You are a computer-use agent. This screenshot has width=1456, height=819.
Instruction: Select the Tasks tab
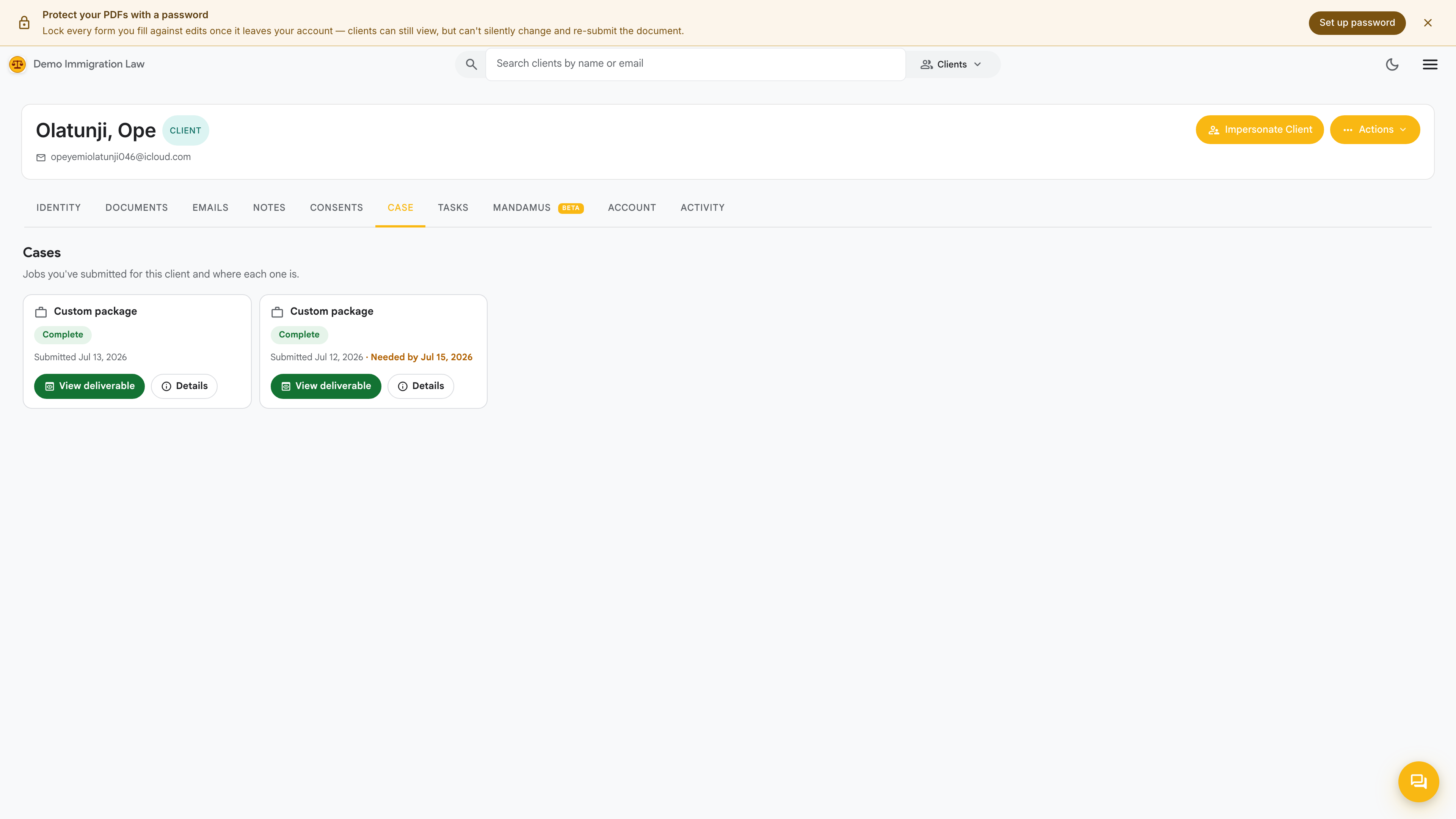453,207
